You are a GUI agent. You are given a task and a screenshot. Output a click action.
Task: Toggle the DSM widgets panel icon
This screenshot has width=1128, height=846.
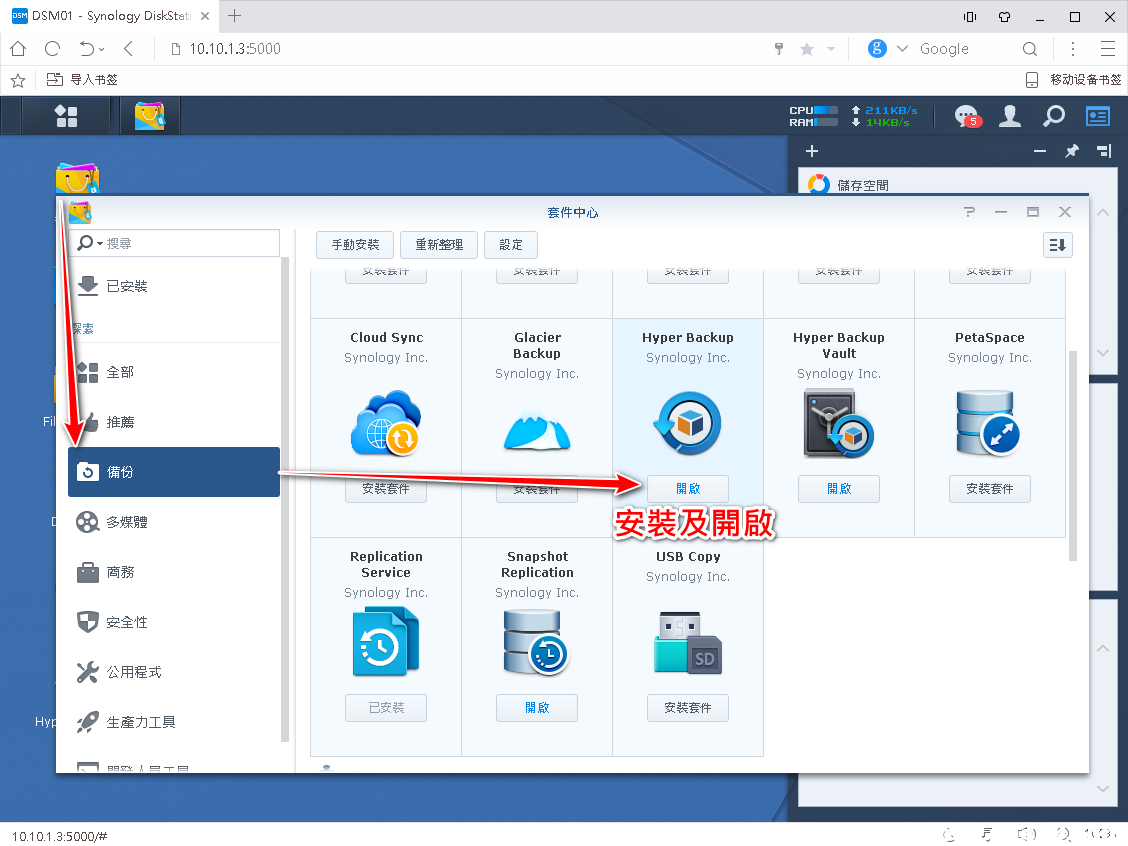[x=1098, y=116]
